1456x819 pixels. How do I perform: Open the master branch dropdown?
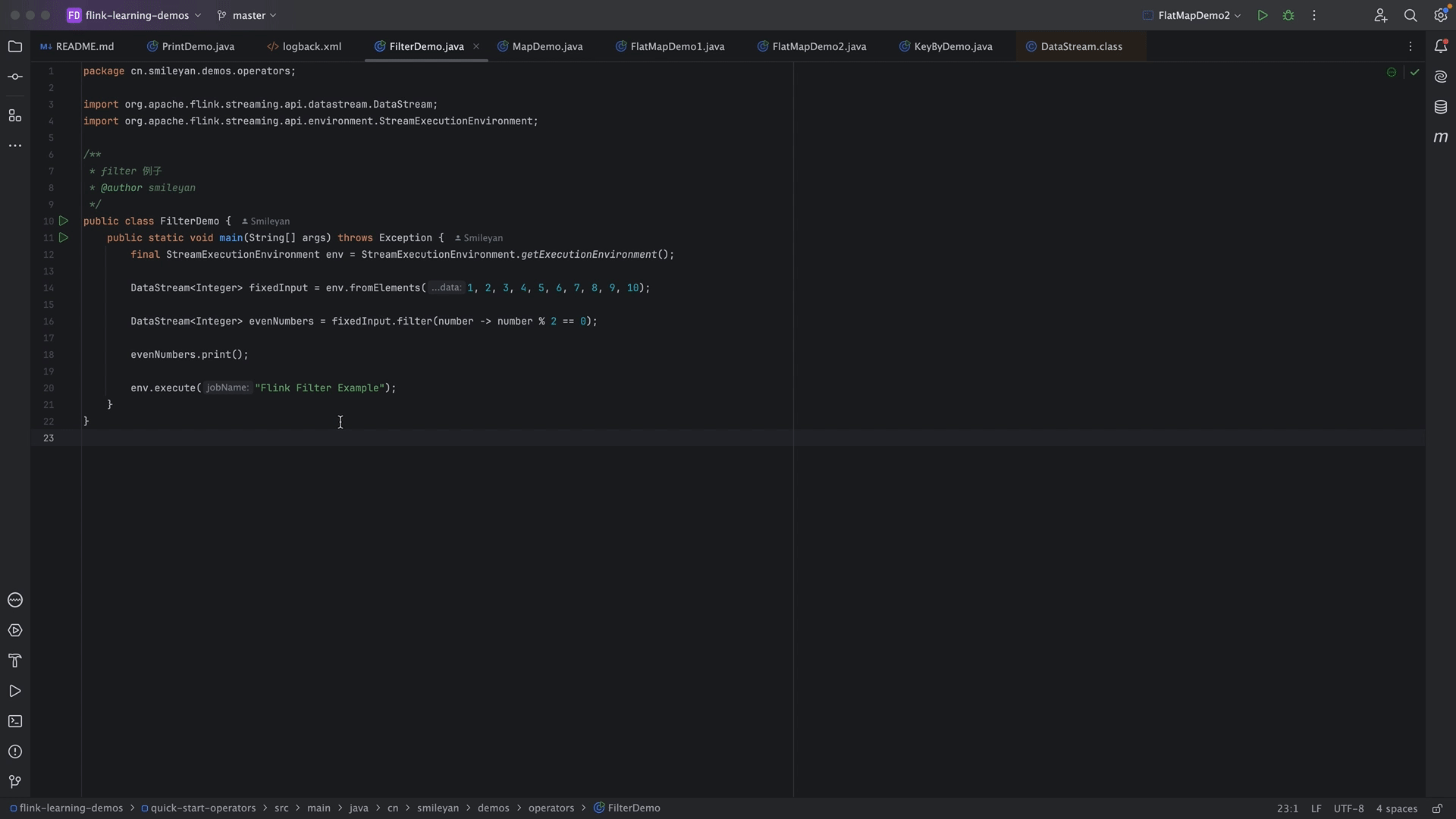(249, 15)
